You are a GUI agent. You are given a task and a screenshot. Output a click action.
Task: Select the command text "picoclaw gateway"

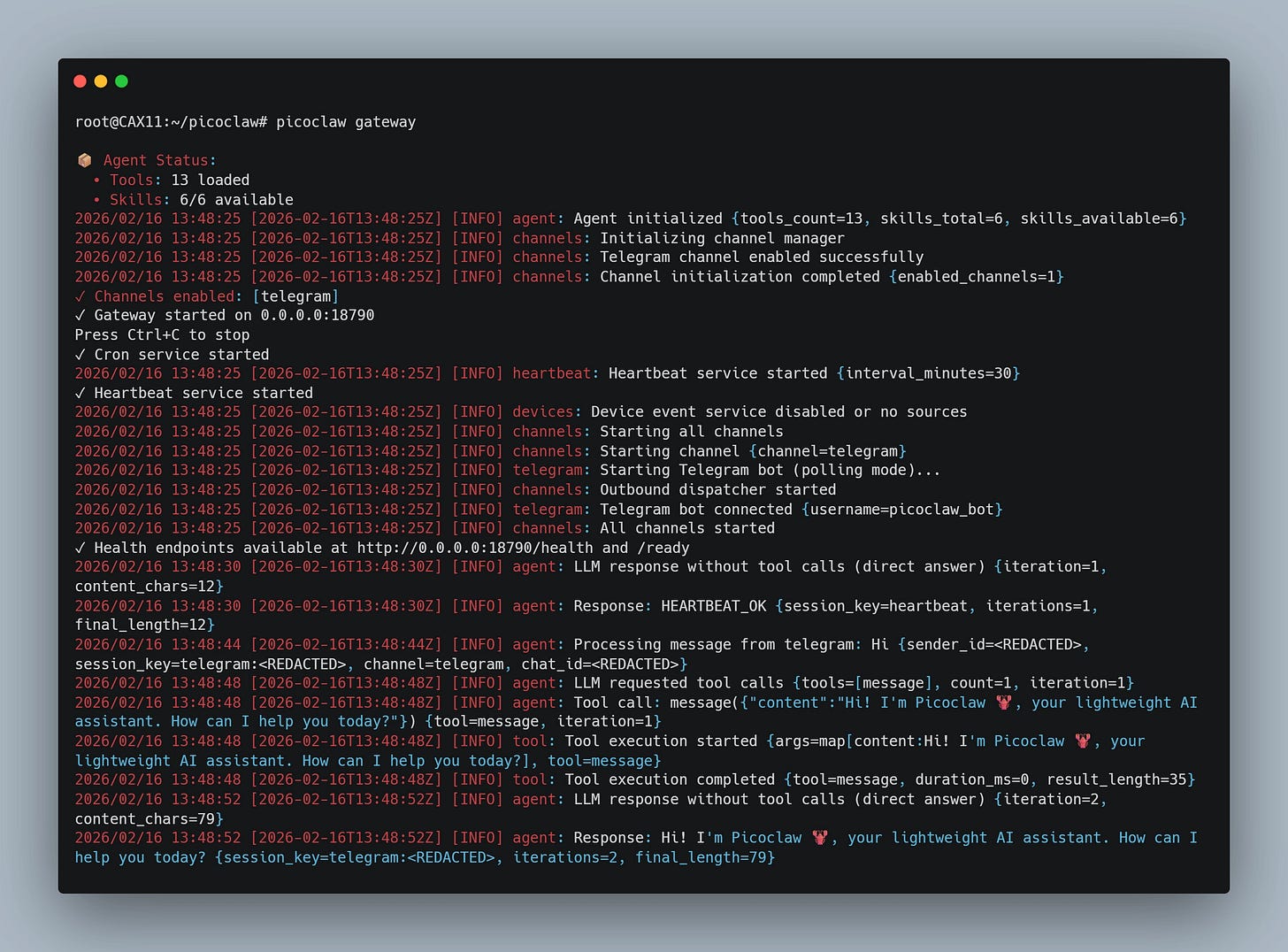click(346, 122)
